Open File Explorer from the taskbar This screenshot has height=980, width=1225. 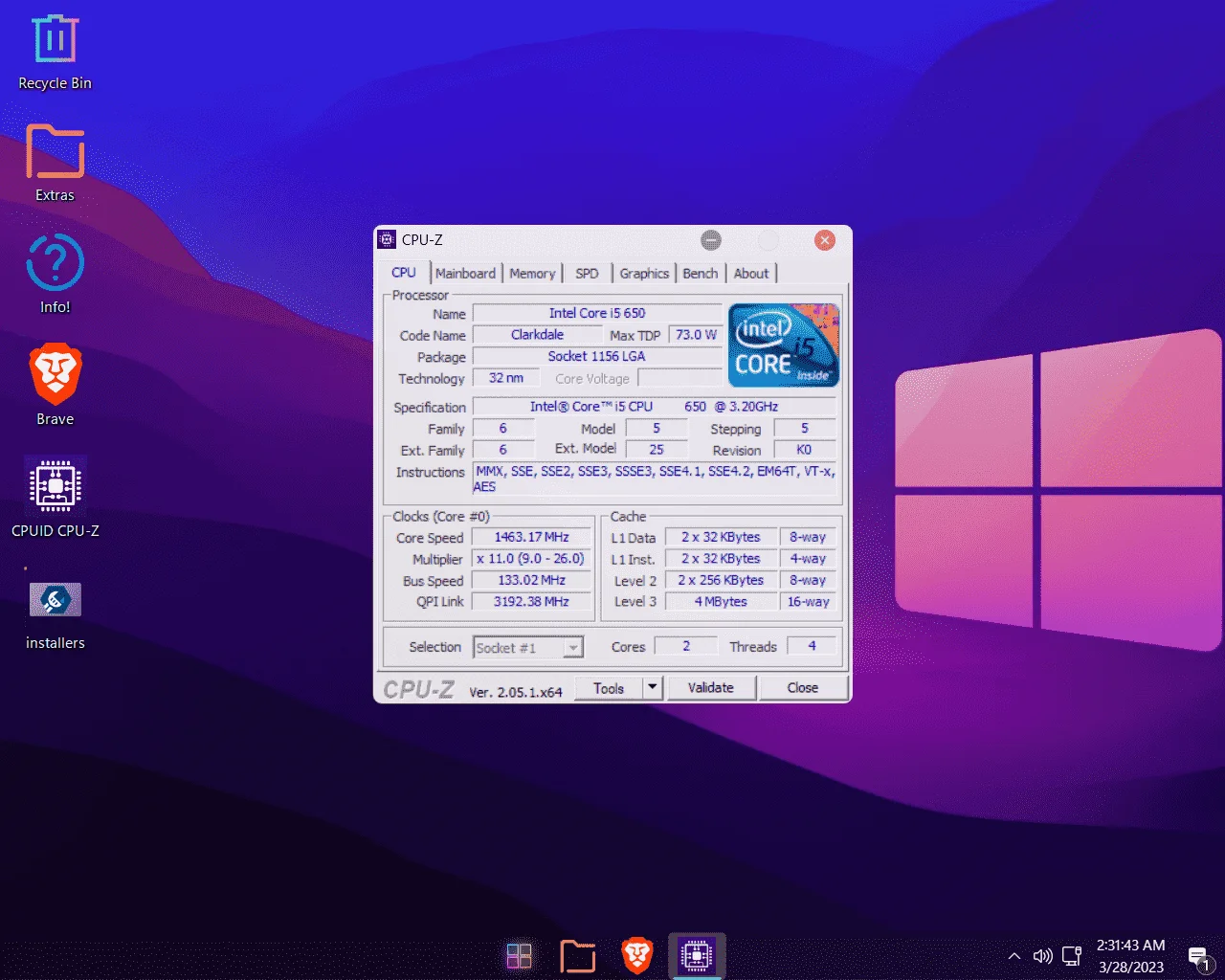578,955
